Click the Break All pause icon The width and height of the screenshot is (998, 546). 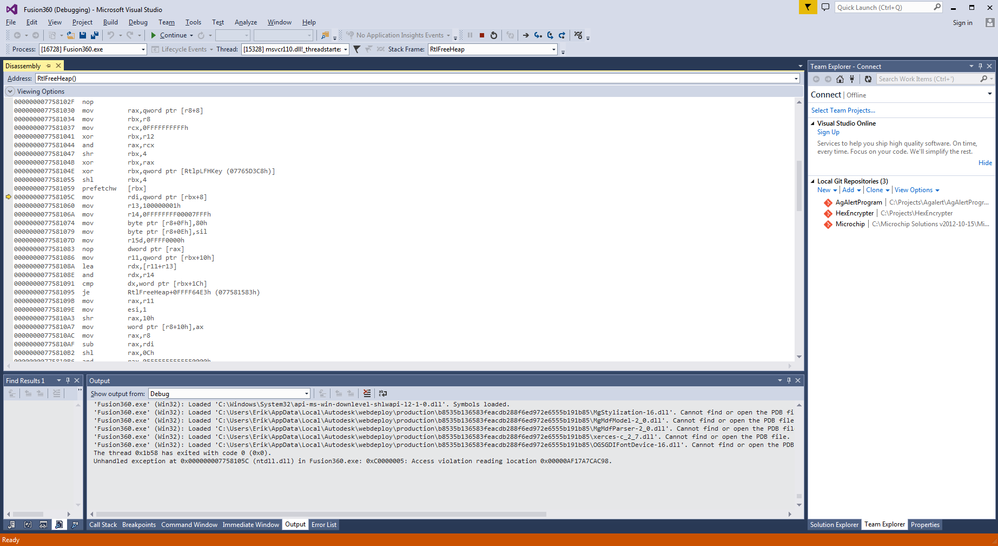click(470, 36)
